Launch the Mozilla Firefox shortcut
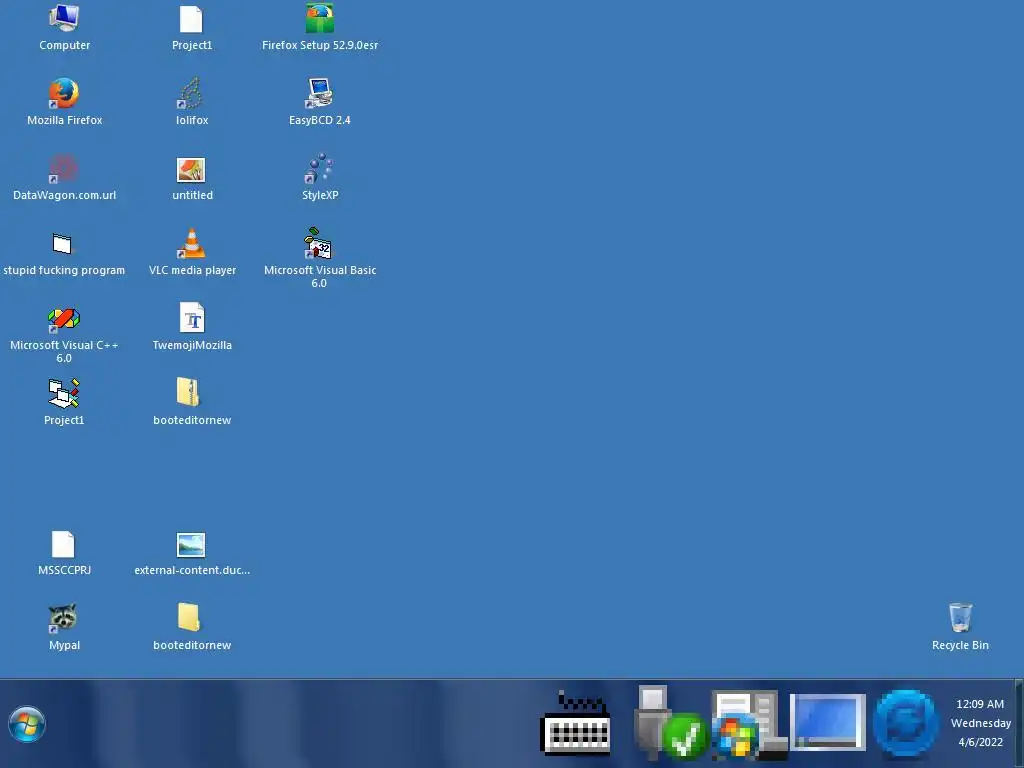Viewport: 1024px width, 768px height. click(64, 101)
